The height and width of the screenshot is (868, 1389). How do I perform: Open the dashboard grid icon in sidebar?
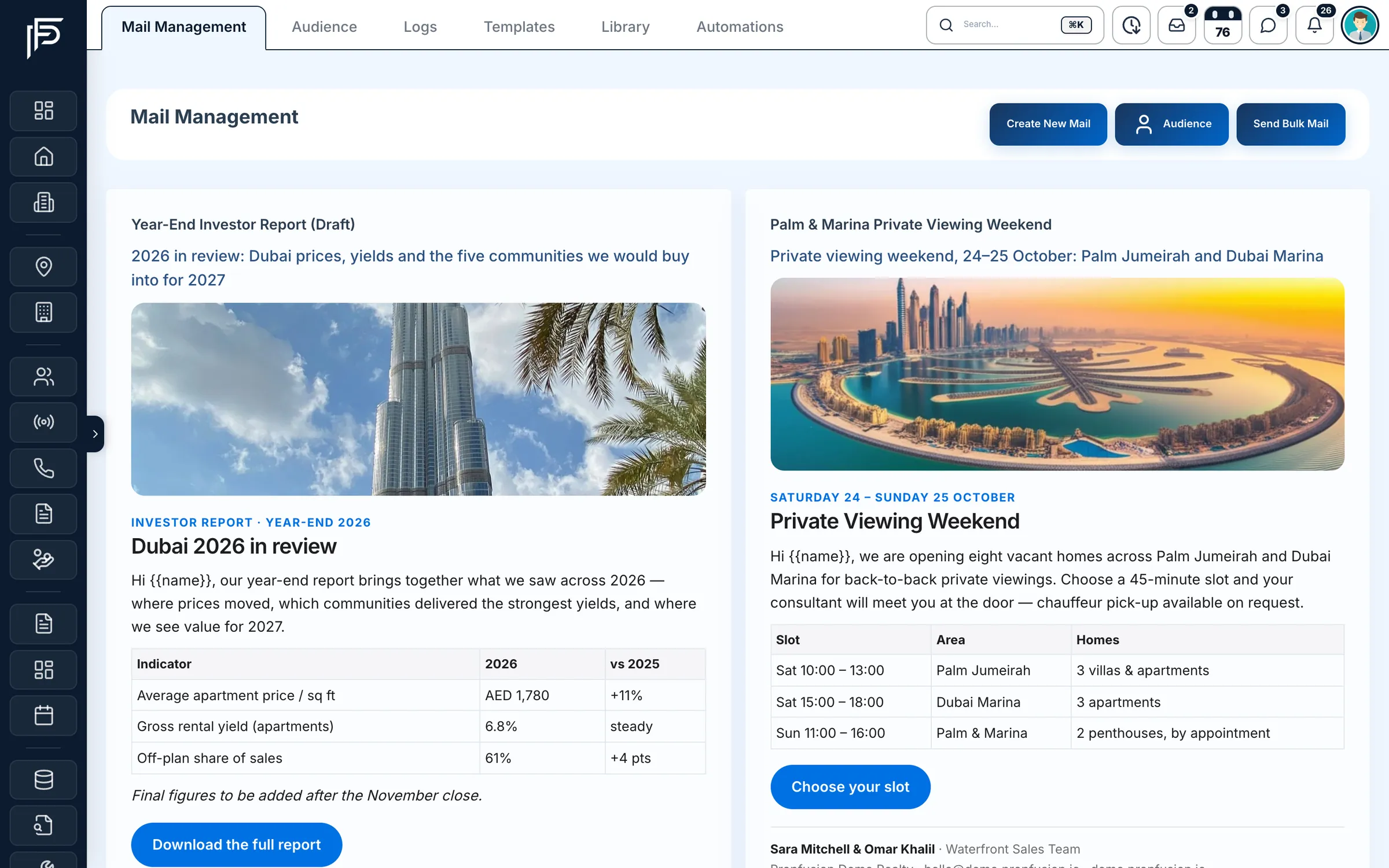pos(43,111)
